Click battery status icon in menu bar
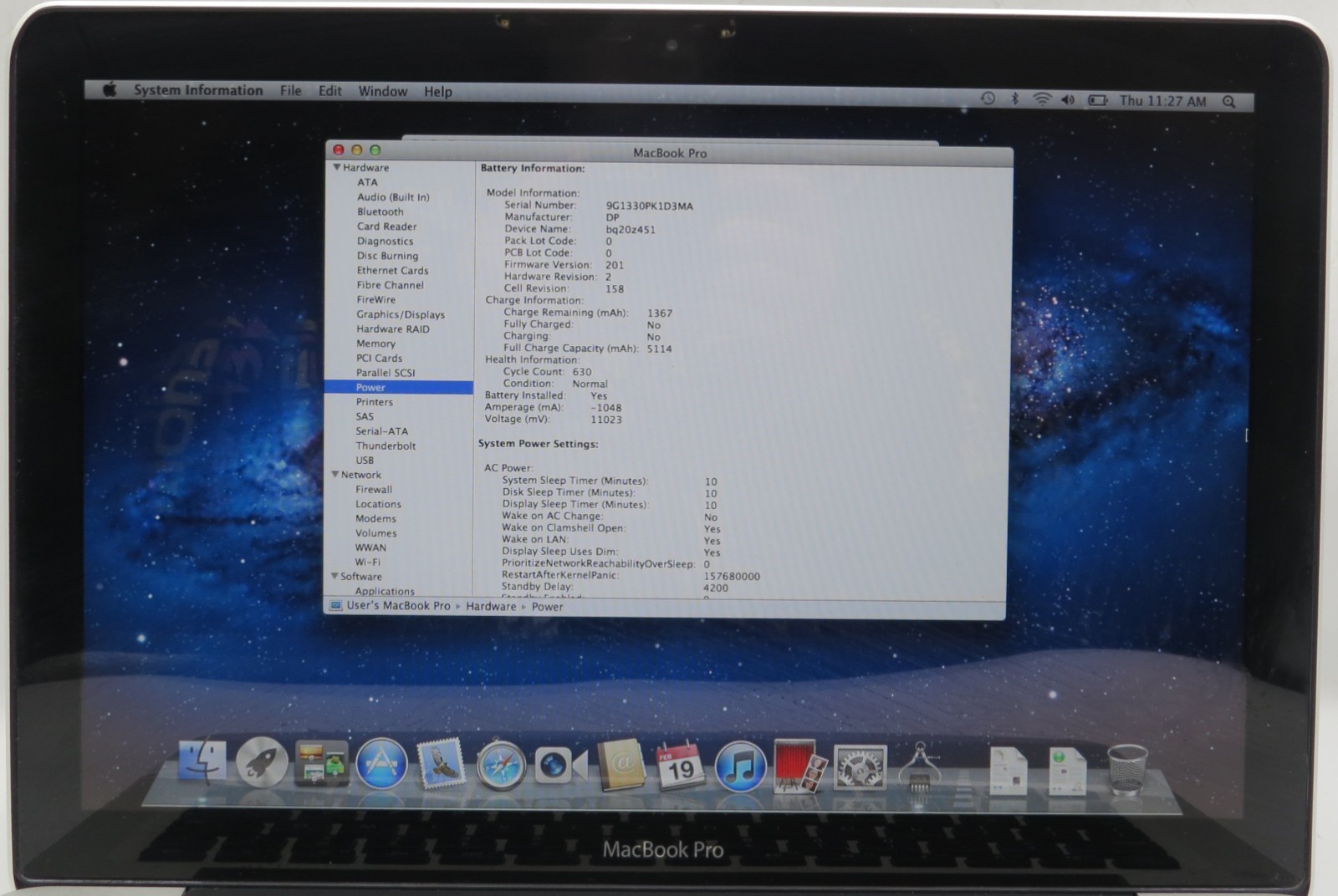This screenshot has height=896, width=1338. coord(1097,100)
